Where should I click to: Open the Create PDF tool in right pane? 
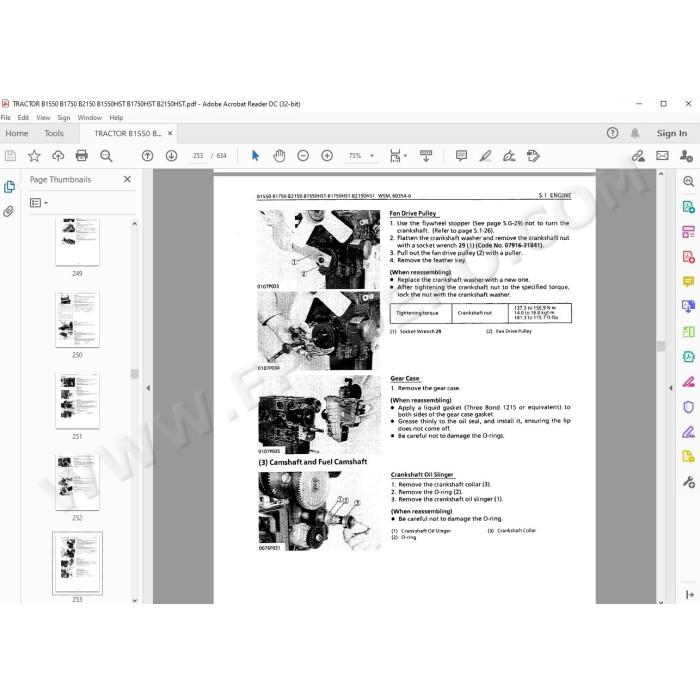688,257
